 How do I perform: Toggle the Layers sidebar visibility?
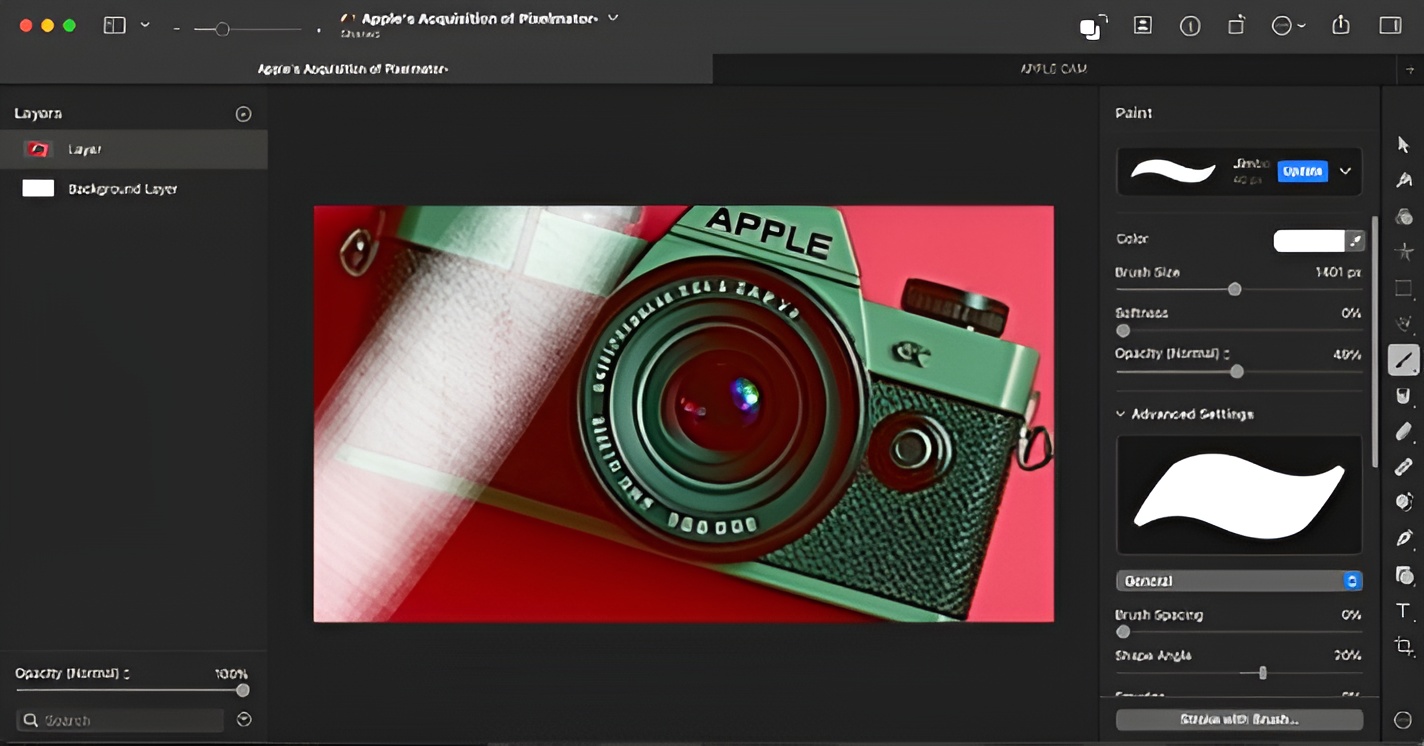[115, 26]
